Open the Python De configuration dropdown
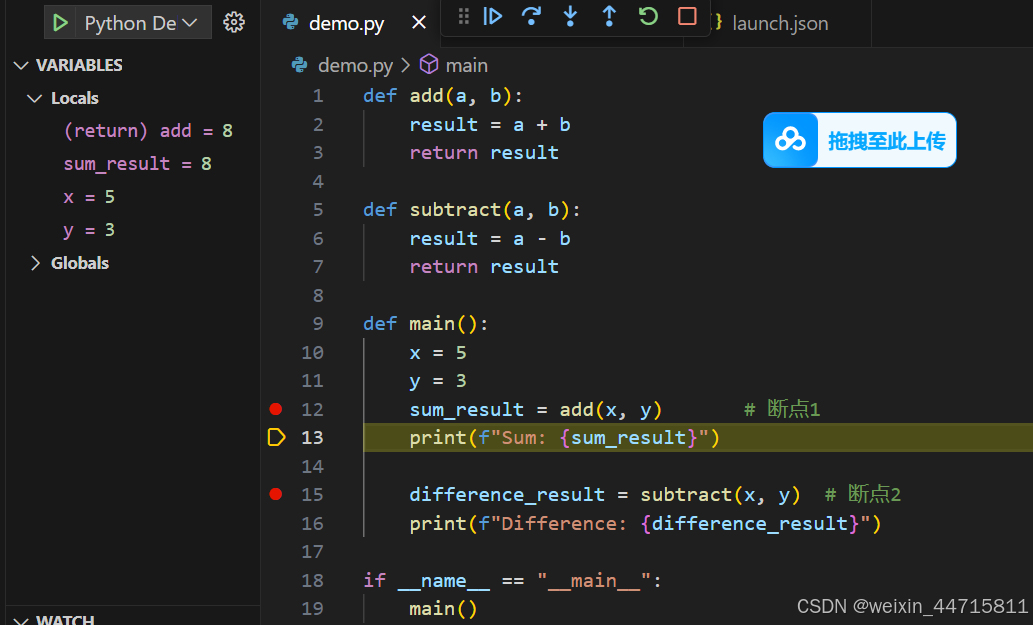This screenshot has width=1033, height=625. pos(127,21)
